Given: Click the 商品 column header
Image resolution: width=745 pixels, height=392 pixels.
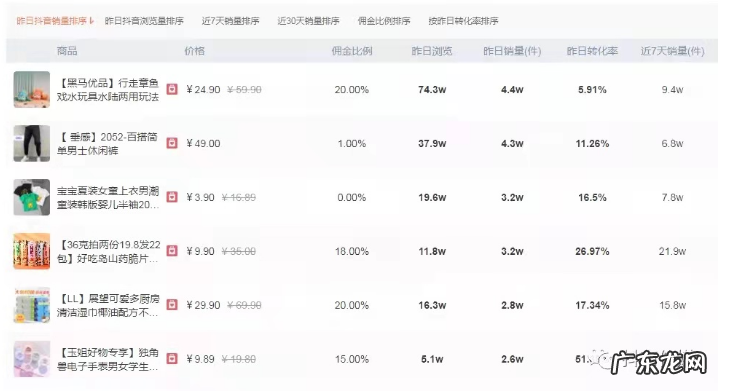Looking at the screenshot, I should click(x=67, y=51).
